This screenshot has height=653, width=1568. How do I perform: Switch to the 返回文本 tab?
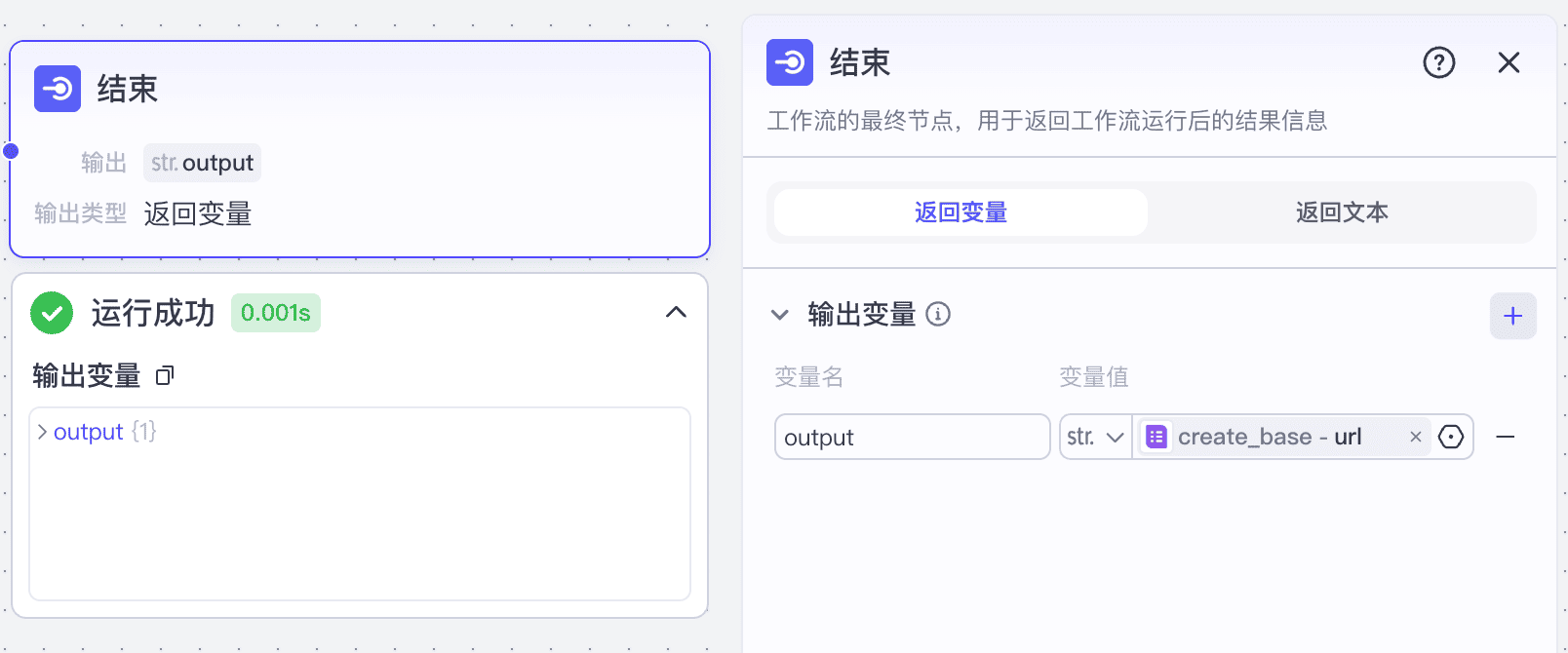coord(1342,212)
